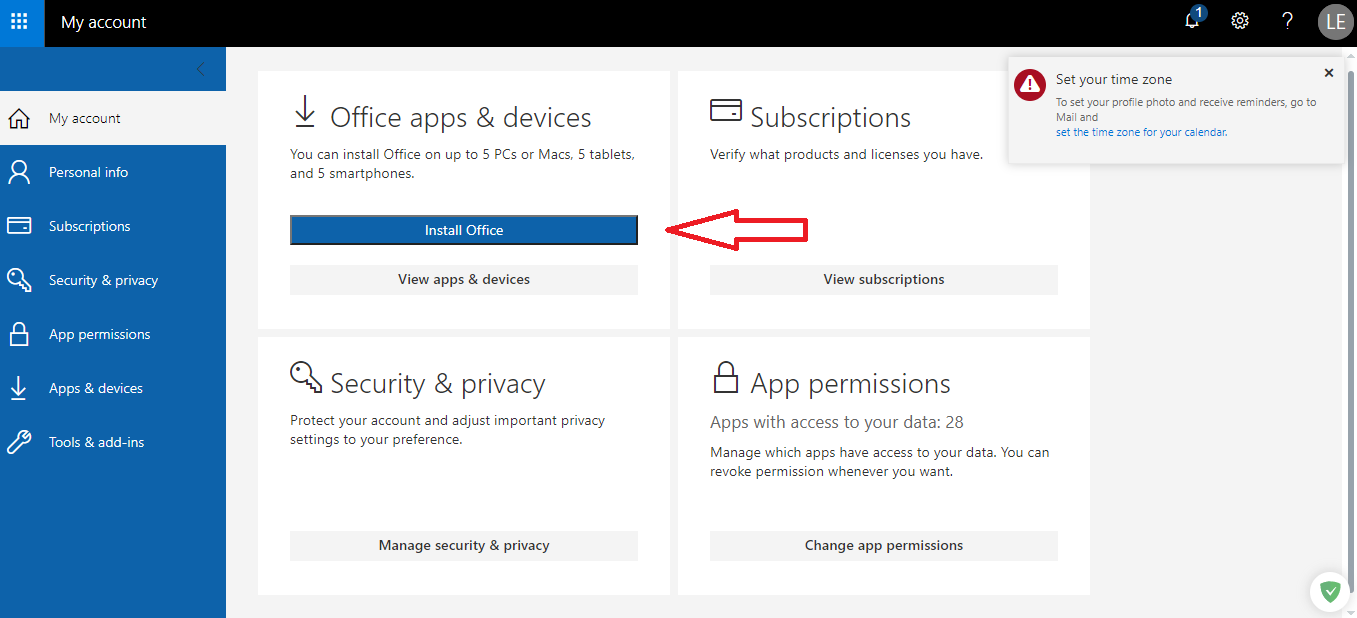Viewport: 1357px width, 618px height.
Task: Click 'Verify what products and licenses you have.'
Action: coord(847,154)
